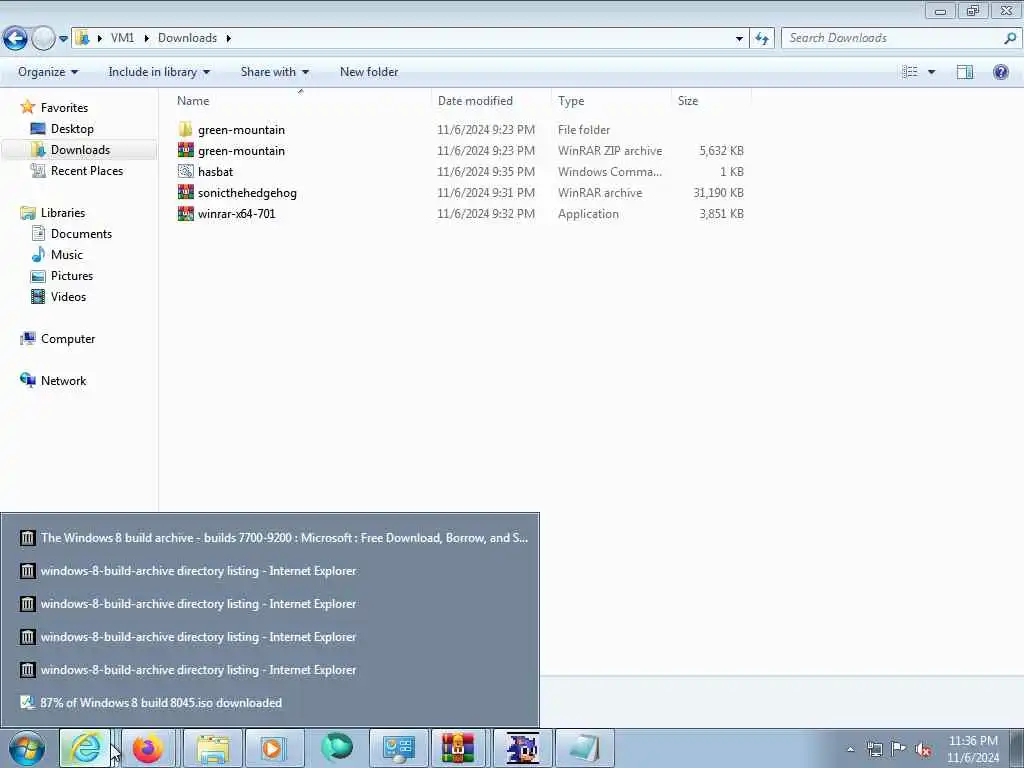Select Downloads in navigation pane
Screen dimensions: 1024x768
coord(80,150)
